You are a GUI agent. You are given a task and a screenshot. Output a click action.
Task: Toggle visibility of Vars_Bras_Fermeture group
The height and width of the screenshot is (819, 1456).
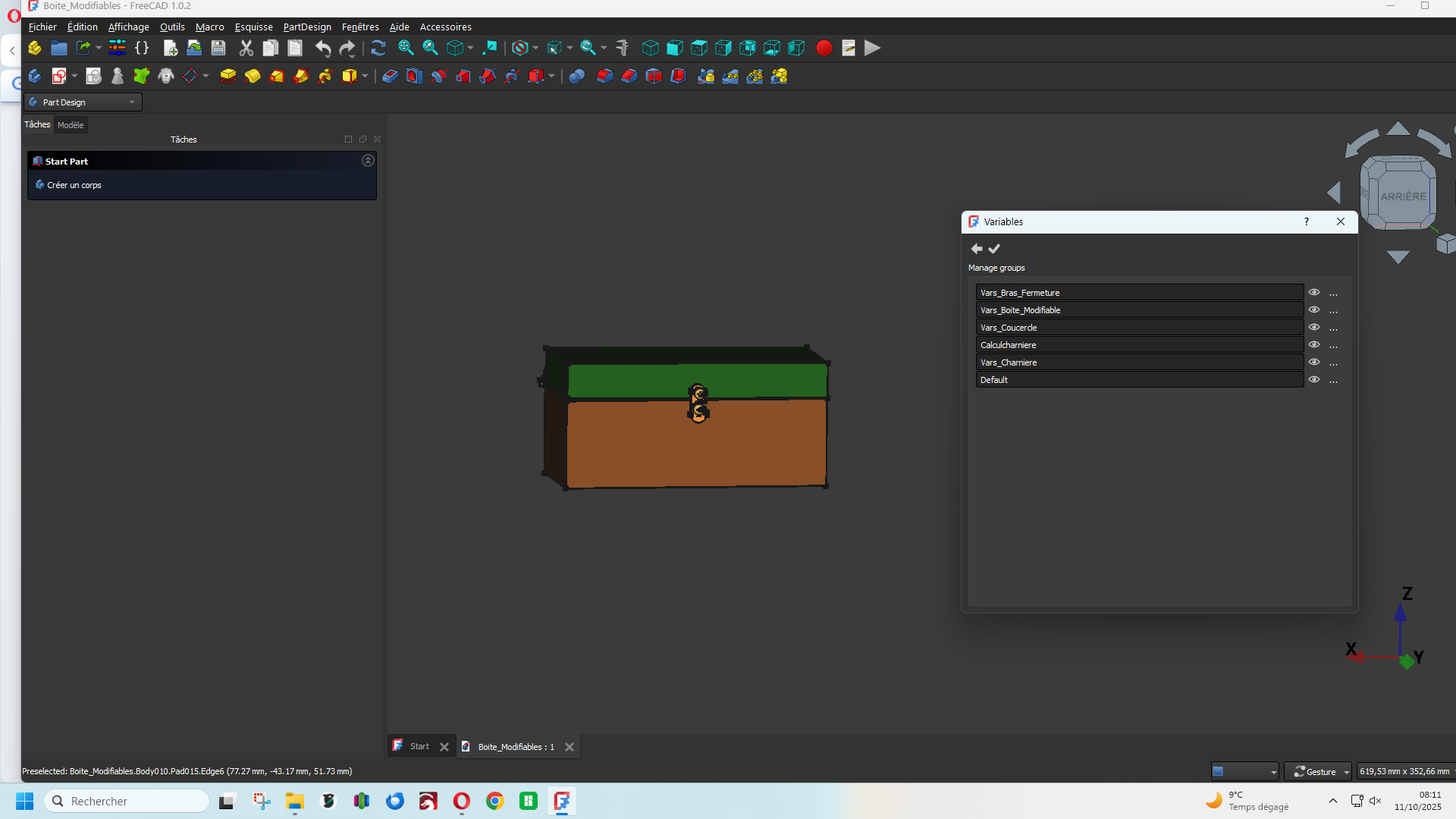tap(1314, 293)
